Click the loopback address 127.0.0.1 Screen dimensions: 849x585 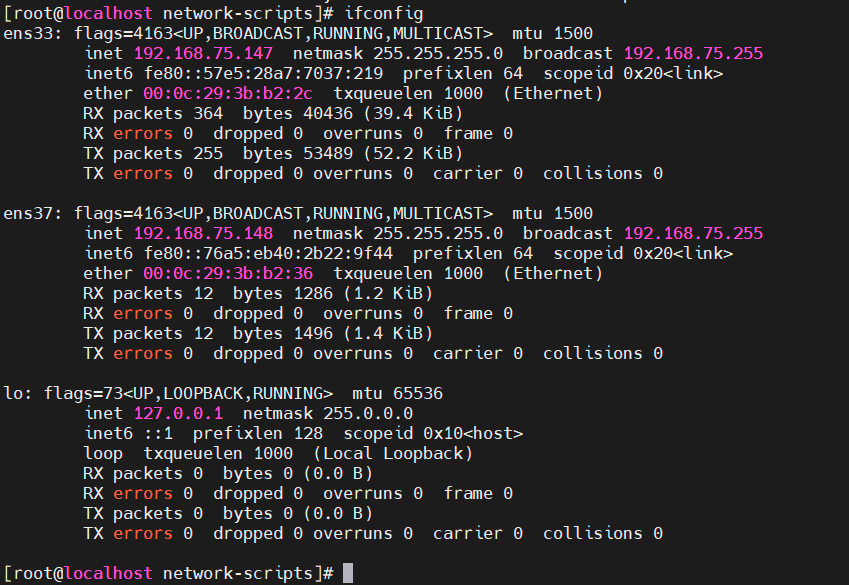tap(179, 413)
